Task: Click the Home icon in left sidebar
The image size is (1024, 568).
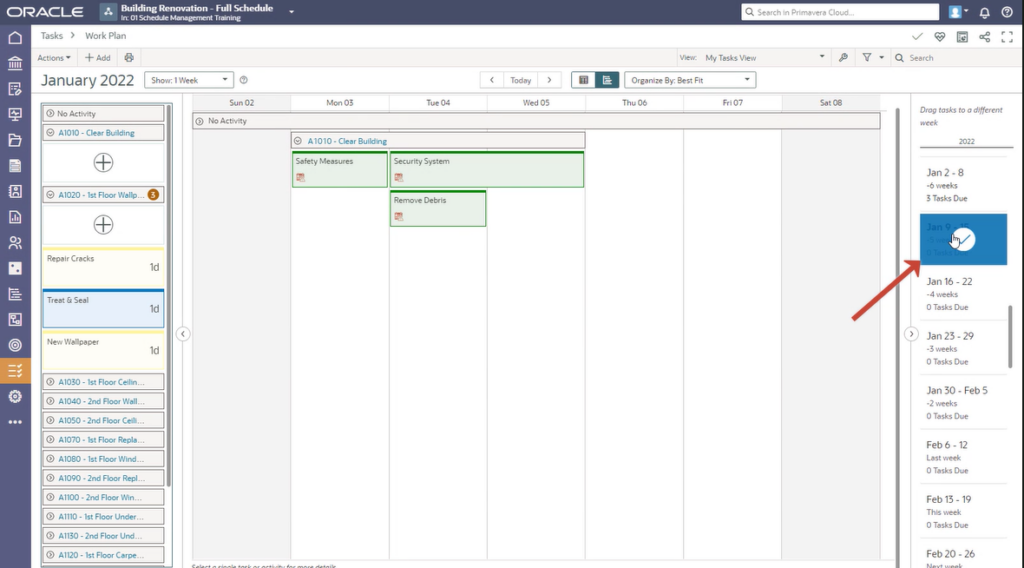Action: tap(14, 38)
